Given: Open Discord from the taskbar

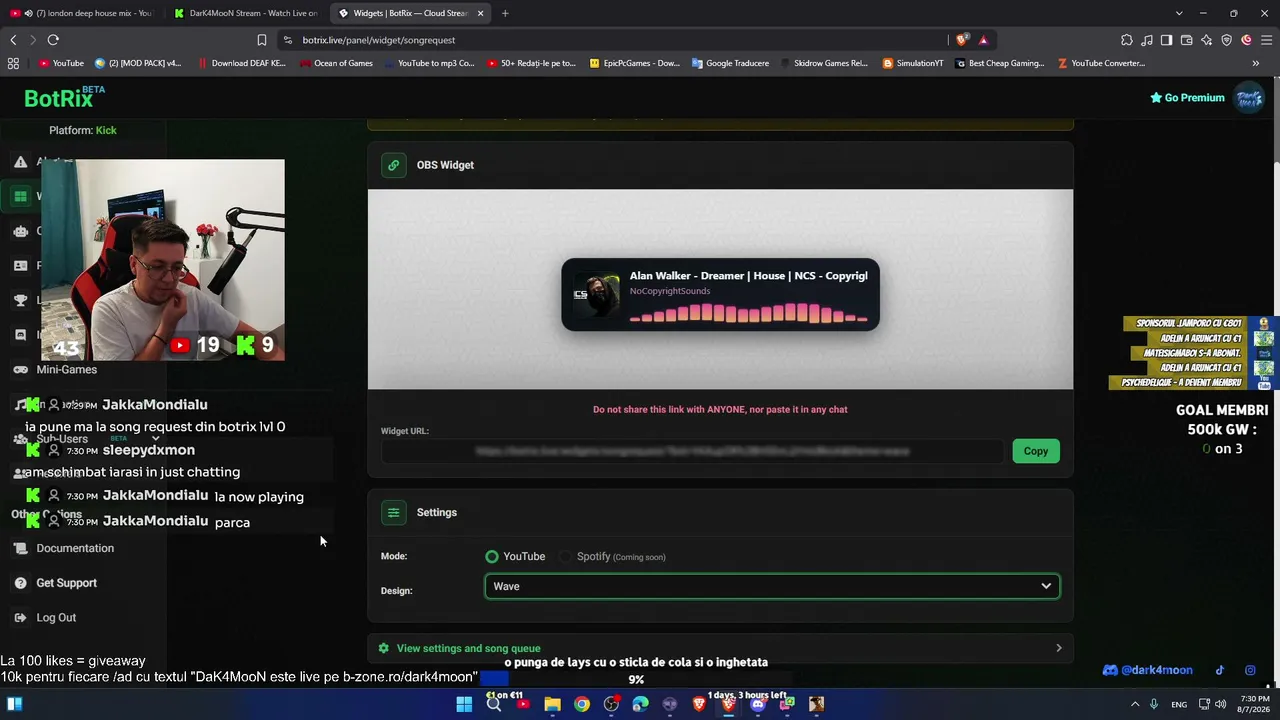Looking at the screenshot, I should 758,704.
